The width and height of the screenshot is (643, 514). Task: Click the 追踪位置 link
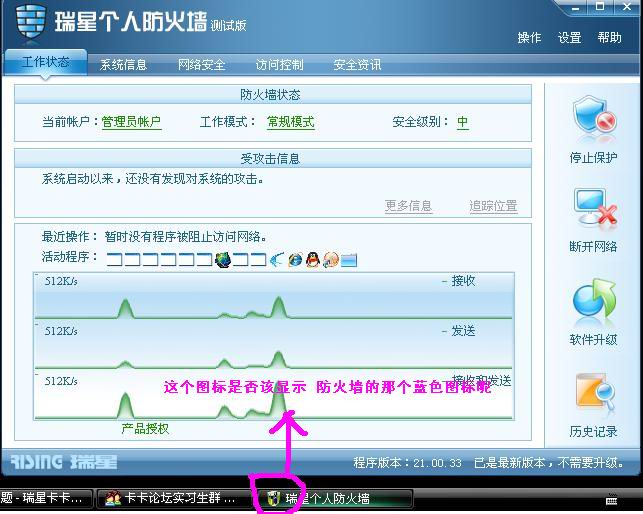click(x=493, y=206)
